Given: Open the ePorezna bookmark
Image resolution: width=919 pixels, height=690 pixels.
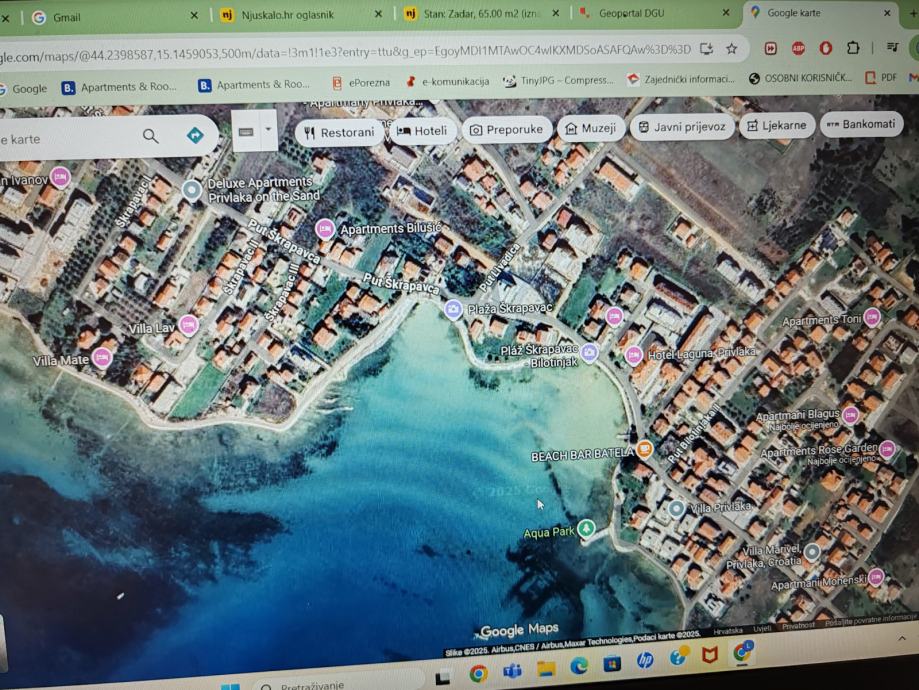Looking at the screenshot, I should point(360,83).
